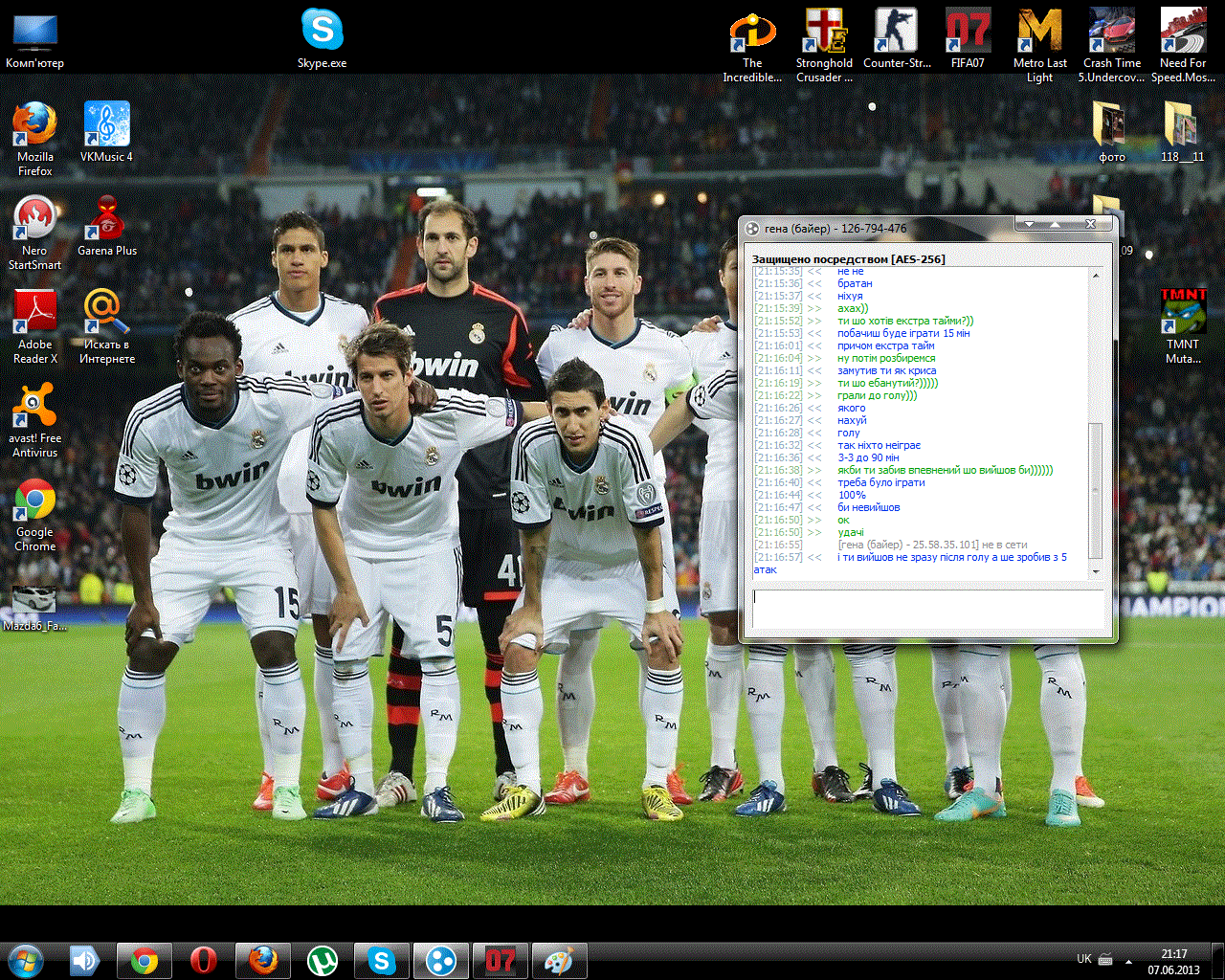Click the message 'ахах))' in chat
This screenshot has height=980, width=1225.
click(x=853, y=309)
